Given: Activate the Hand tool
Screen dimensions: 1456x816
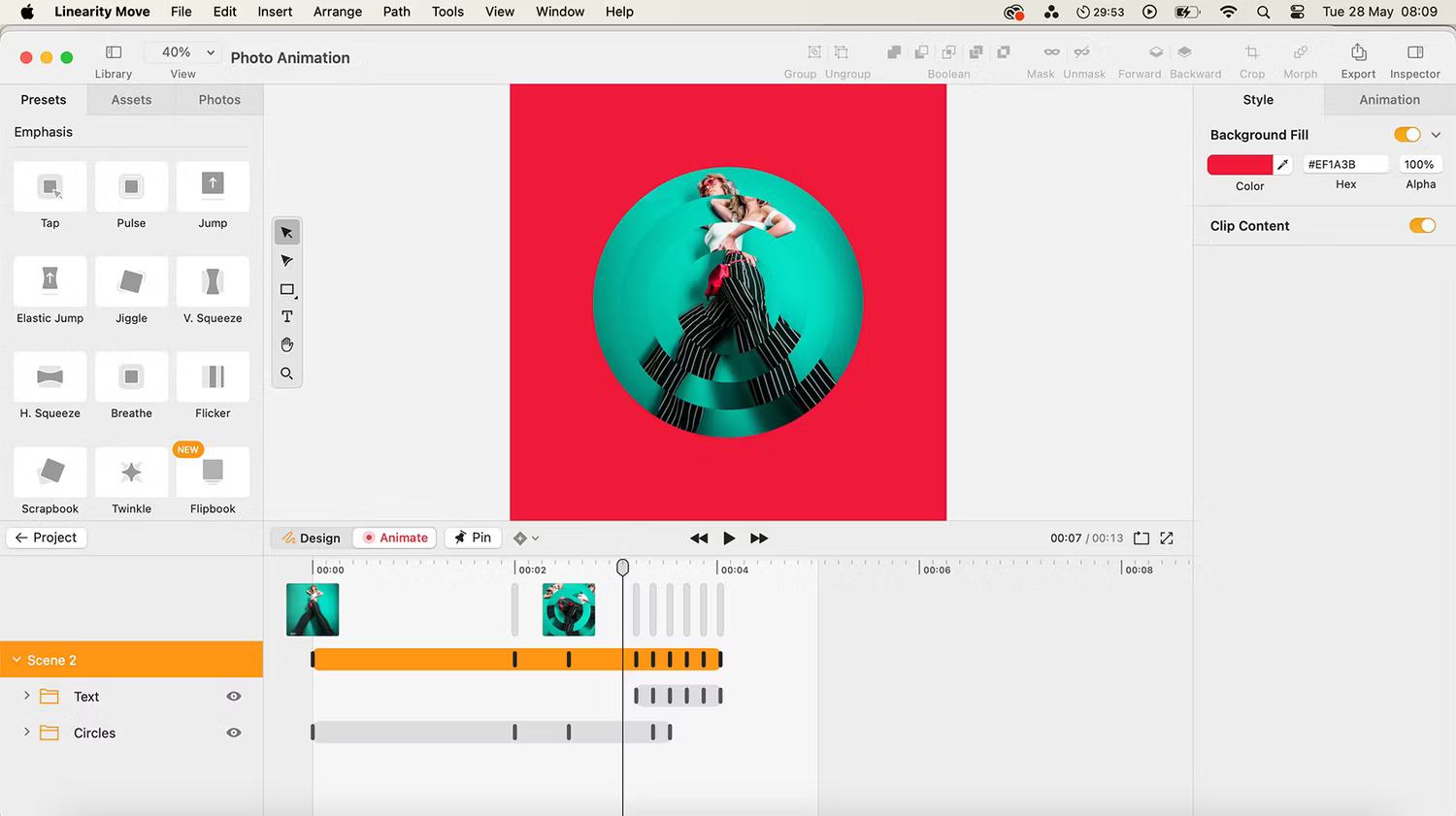Looking at the screenshot, I should (286, 344).
